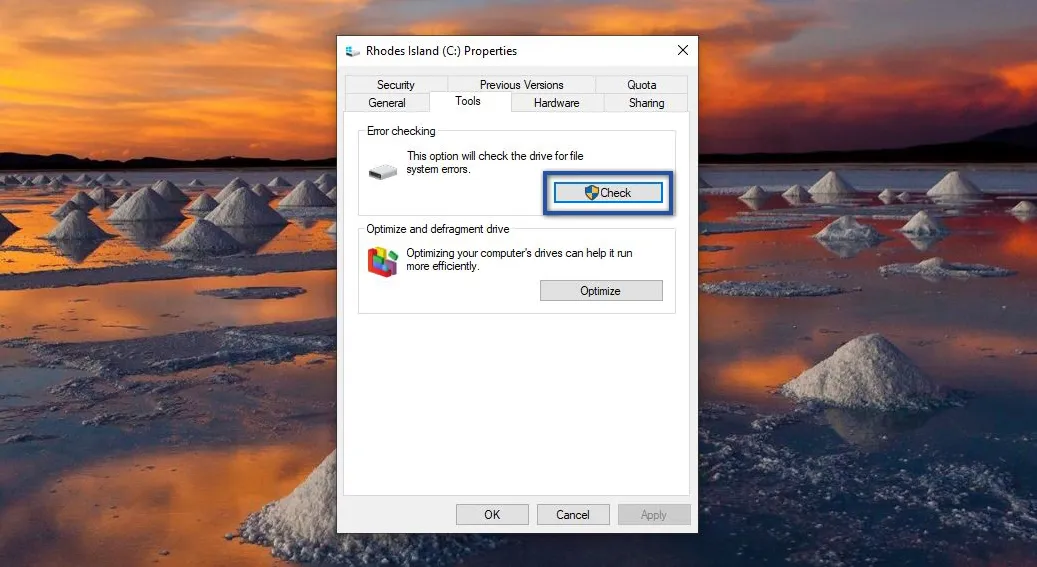Click OK to confirm properties

point(492,515)
